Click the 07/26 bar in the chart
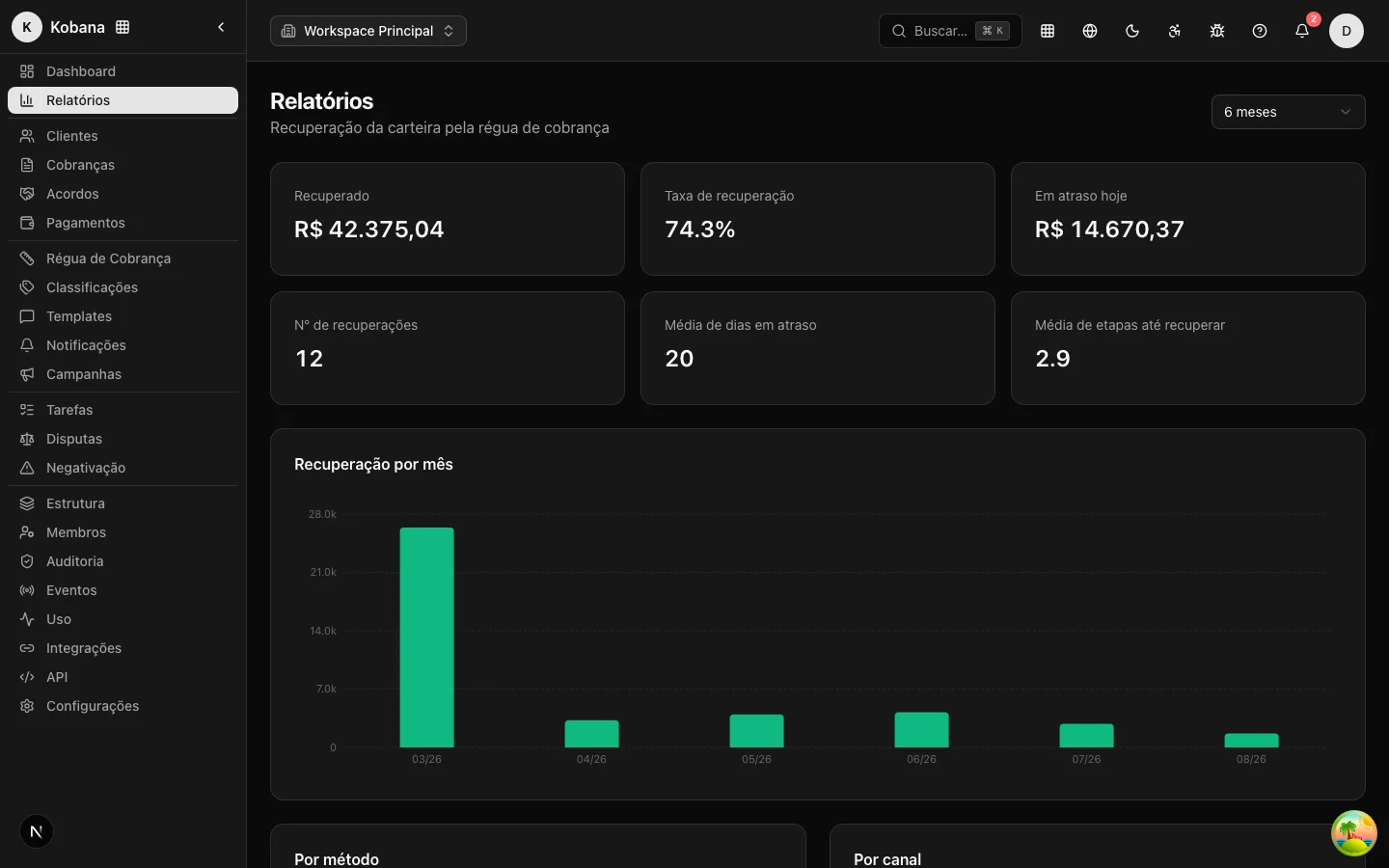The width and height of the screenshot is (1389, 868). (x=1087, y=736)
